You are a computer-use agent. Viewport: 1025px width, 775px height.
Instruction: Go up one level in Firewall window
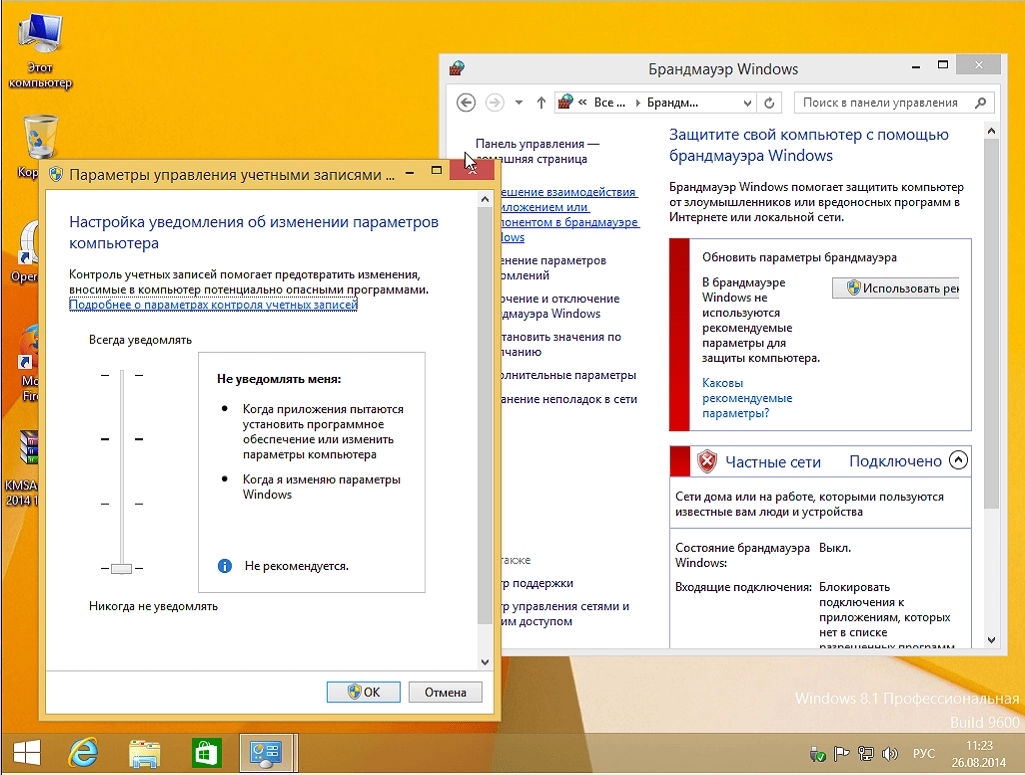pos(541,103)
